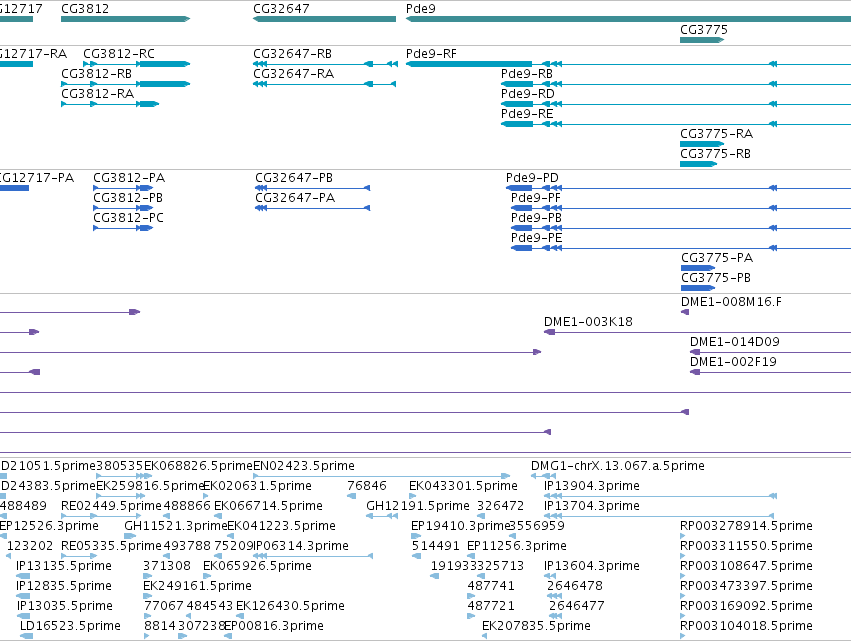Click EST label EP00816.3prime

point(274,626)
